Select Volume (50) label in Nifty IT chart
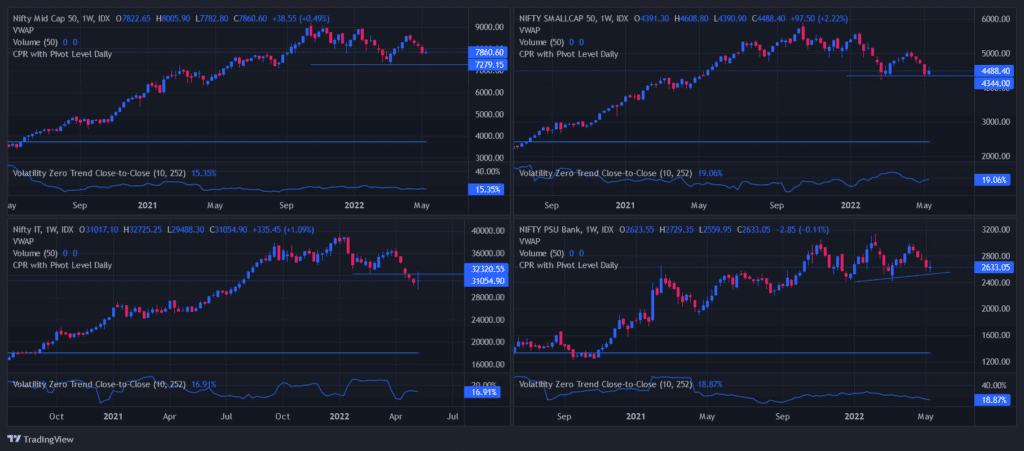This screenshot has height=451, width=1024. click(35, 253)
